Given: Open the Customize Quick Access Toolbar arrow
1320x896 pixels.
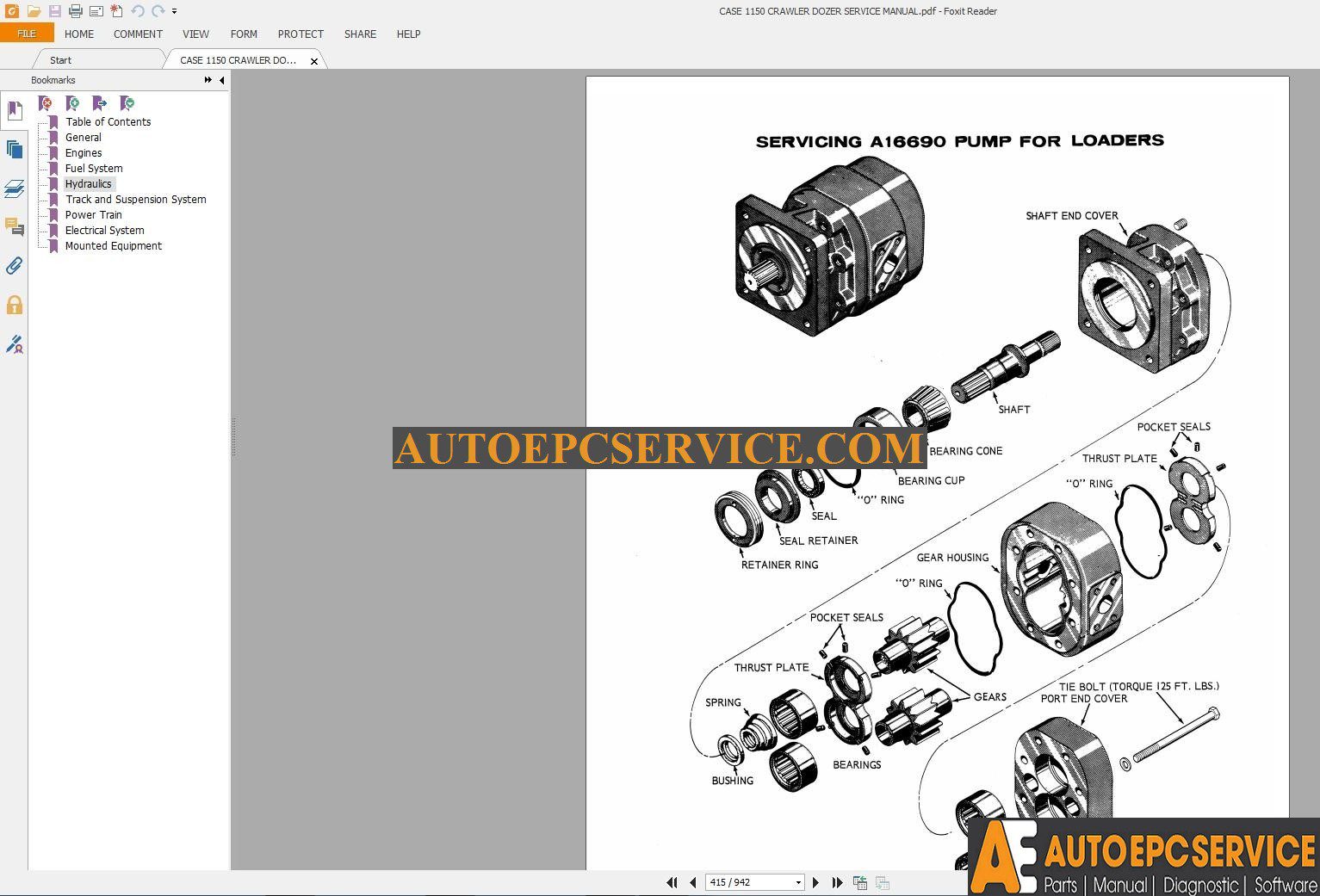Looking at the screenshot, I should click(x=174, y=11).
